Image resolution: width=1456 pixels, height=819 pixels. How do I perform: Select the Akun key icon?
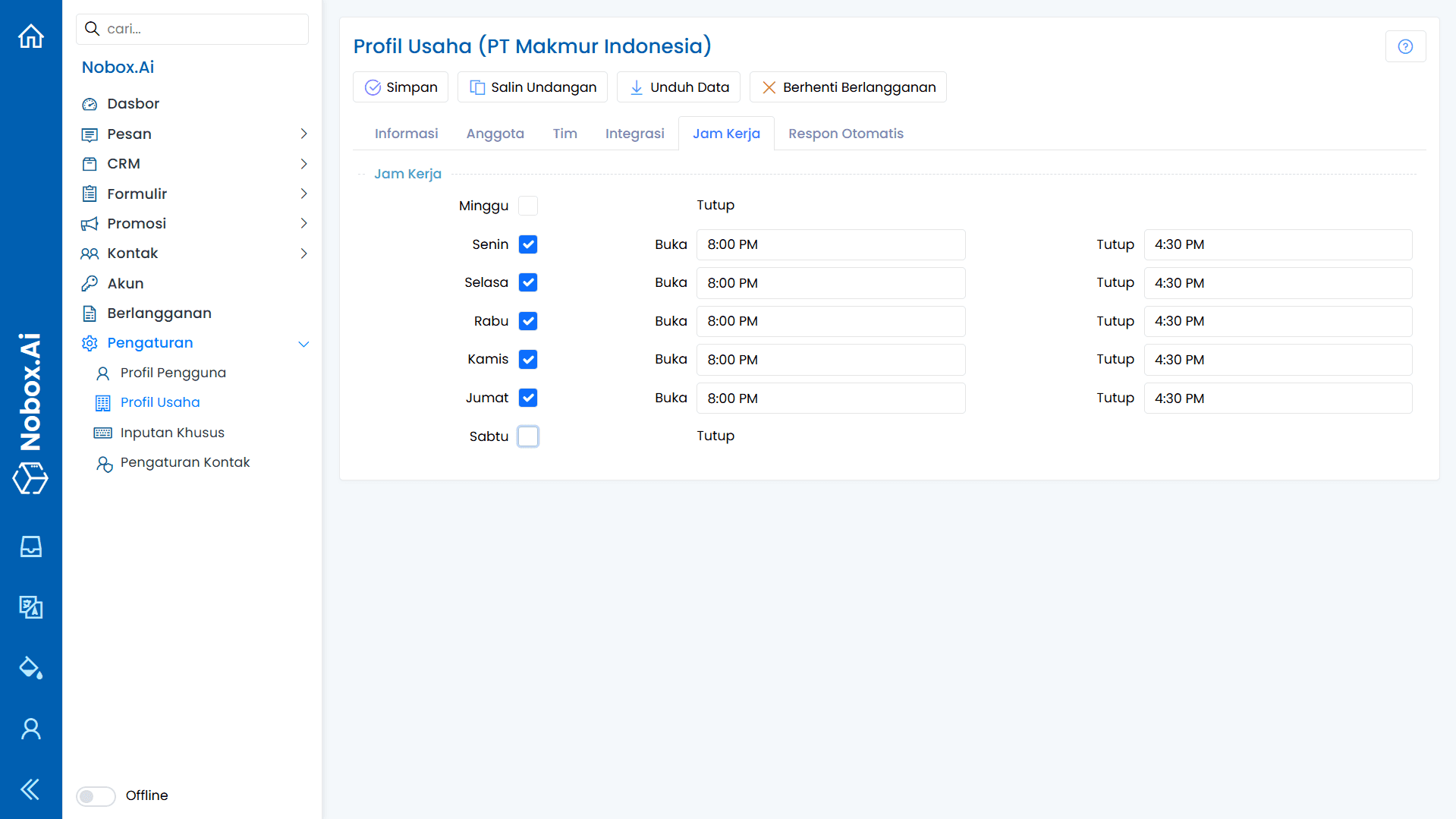coord(90,283)
